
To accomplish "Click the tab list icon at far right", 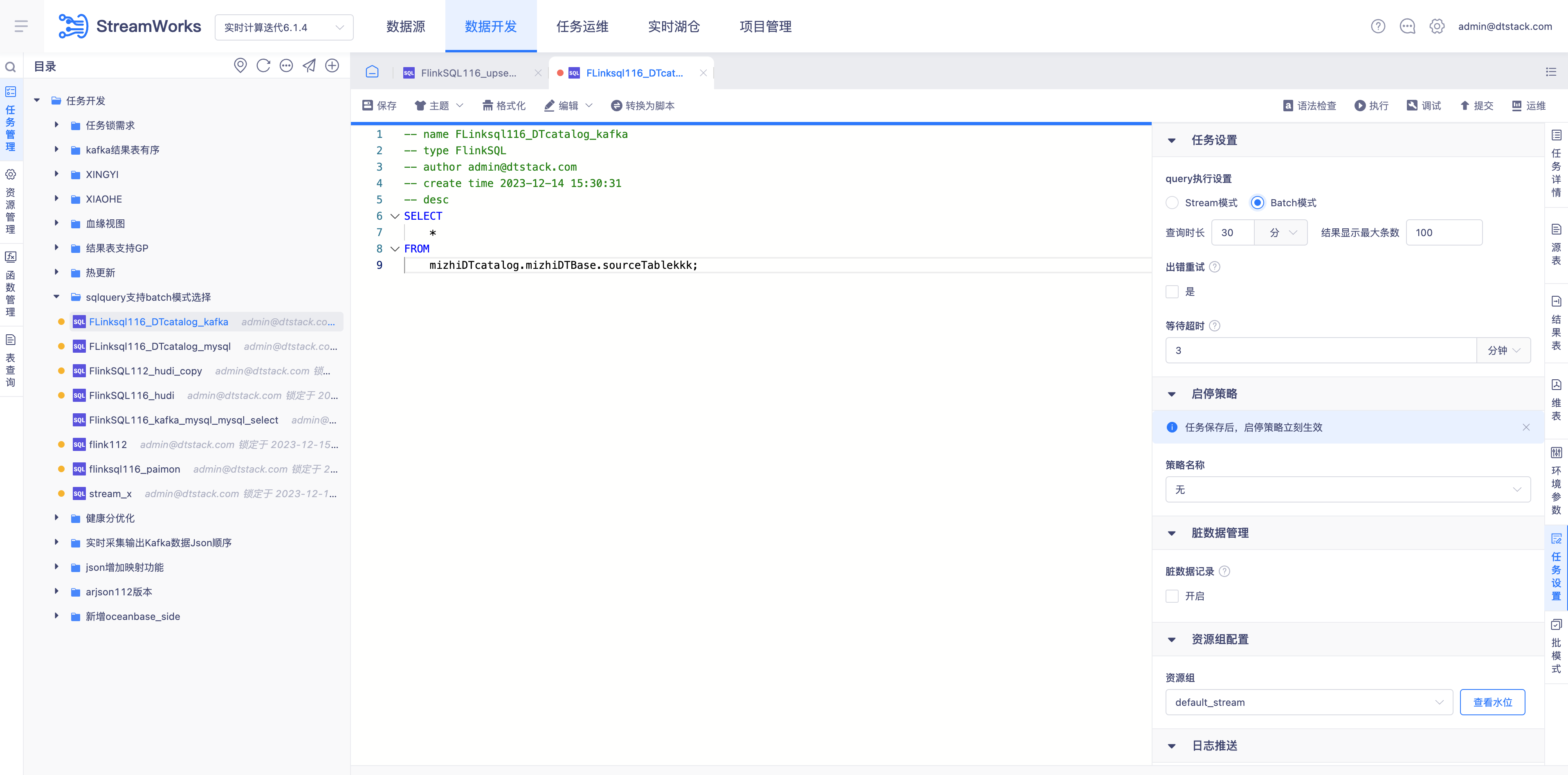I will [x=1551, y=72].
